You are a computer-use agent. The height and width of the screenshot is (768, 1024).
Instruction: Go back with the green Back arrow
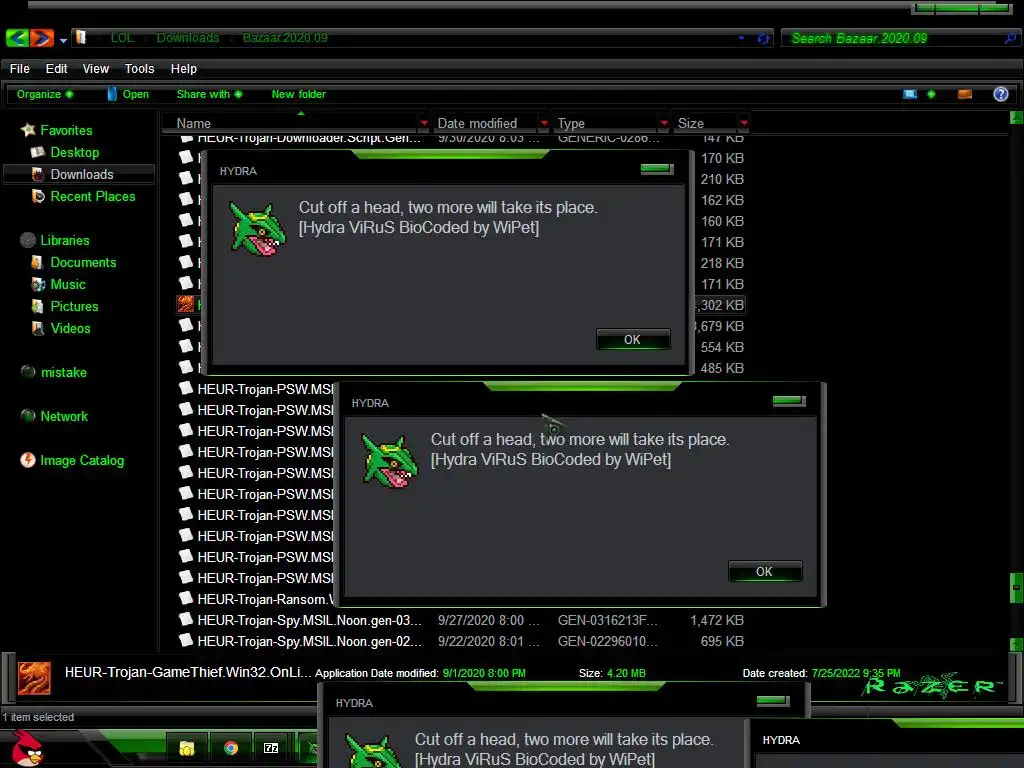click(x=17, y=38)
